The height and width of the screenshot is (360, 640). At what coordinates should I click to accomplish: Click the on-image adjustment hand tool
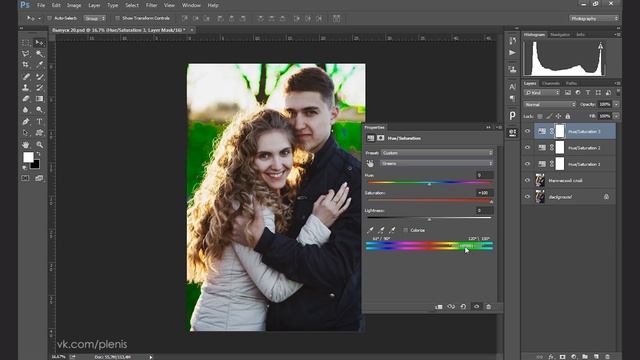pos(370,164)
